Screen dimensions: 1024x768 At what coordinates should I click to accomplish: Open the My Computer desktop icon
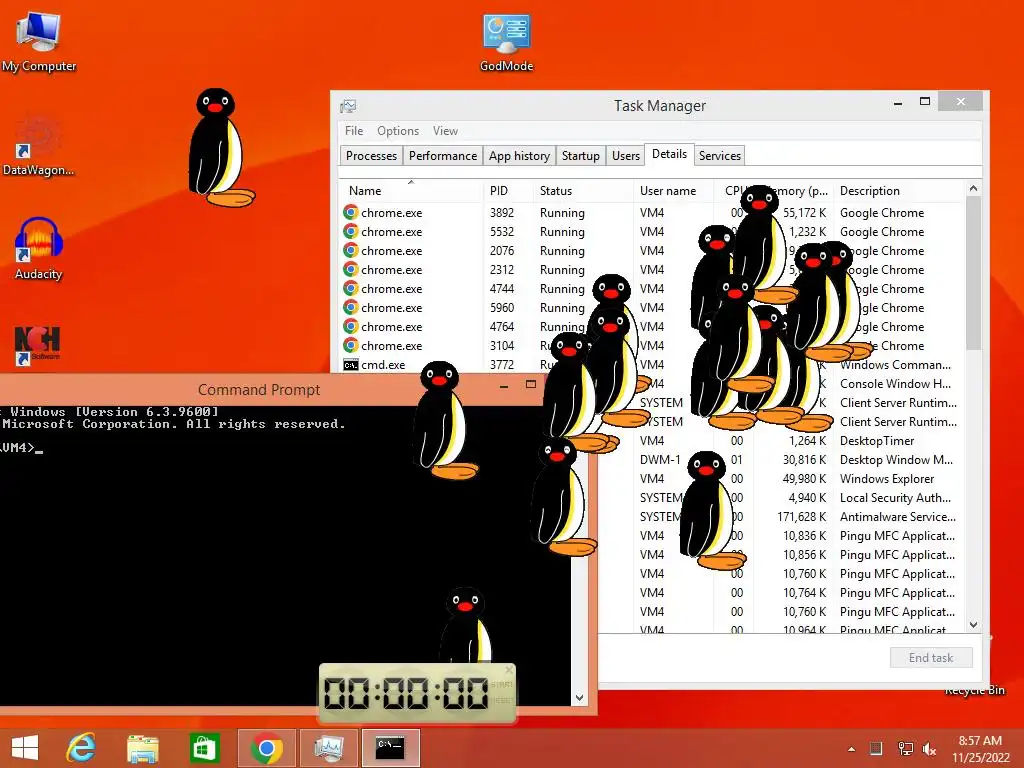click(39, 39)
